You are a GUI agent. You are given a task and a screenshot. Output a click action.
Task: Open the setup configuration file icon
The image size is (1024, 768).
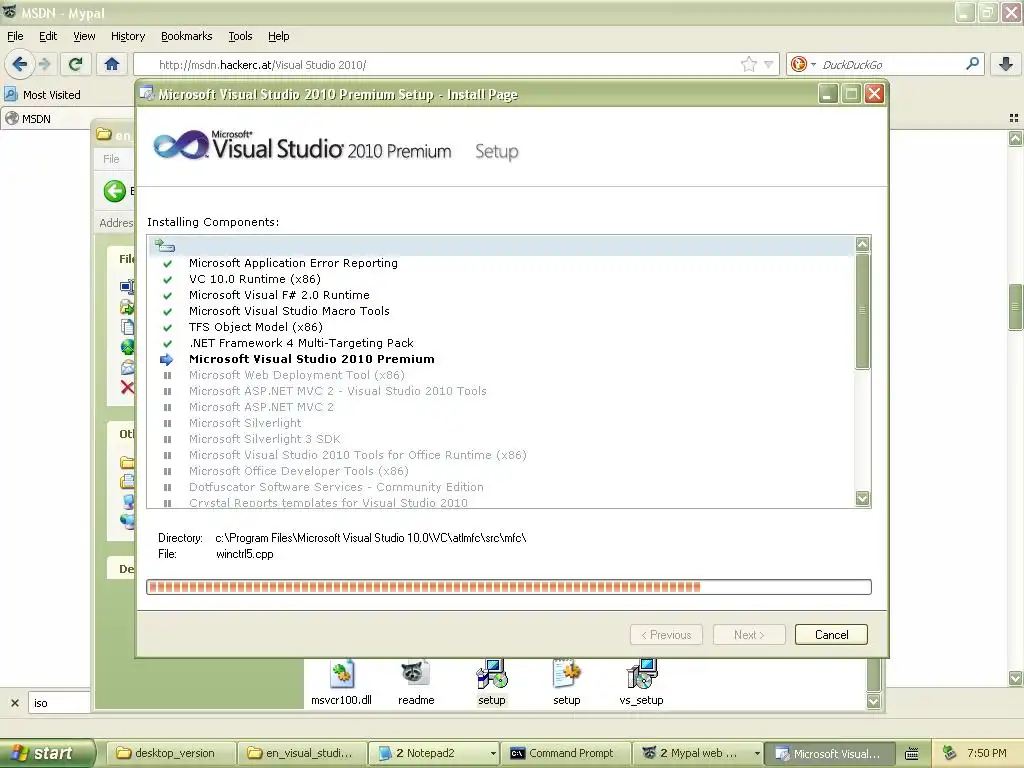(566, 674)
